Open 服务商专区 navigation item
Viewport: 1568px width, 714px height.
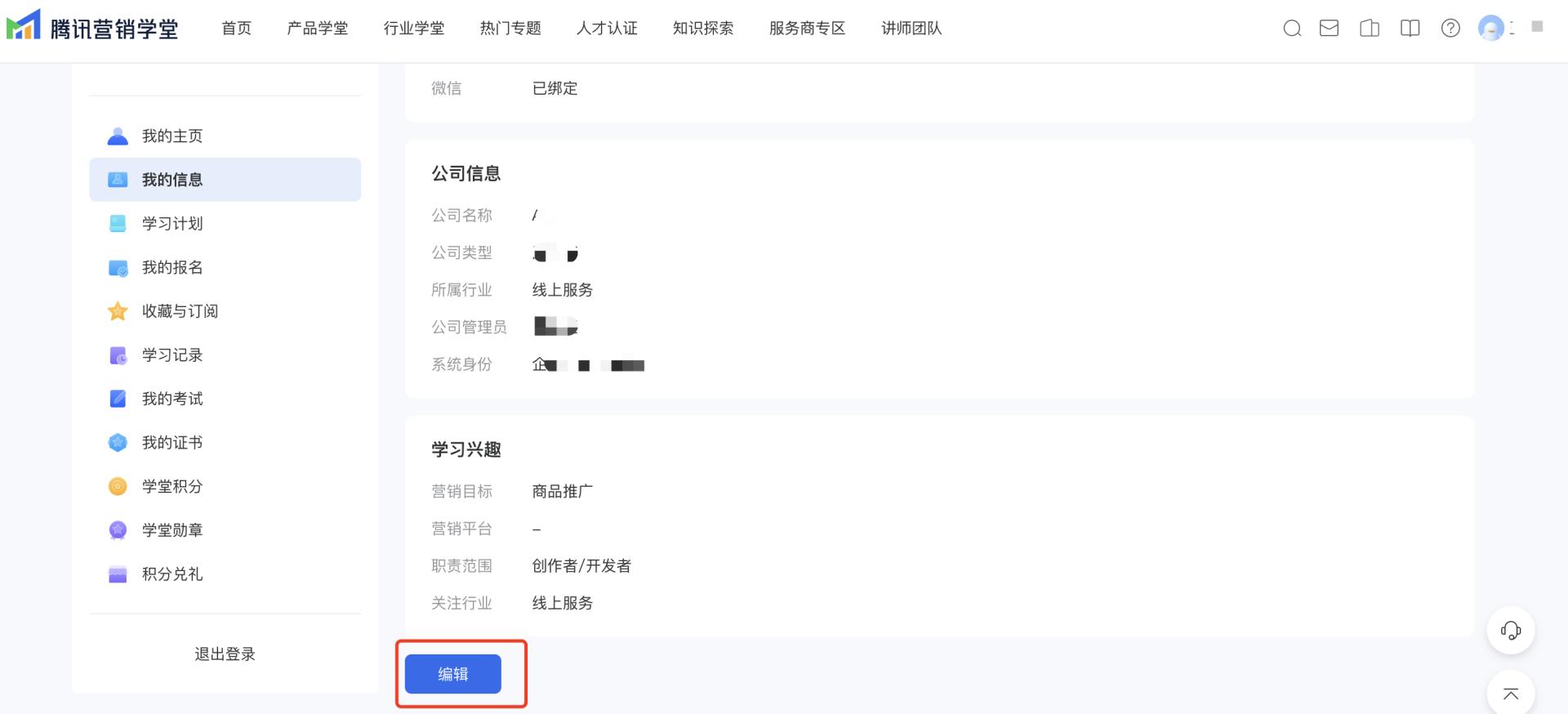pos(808,29)
